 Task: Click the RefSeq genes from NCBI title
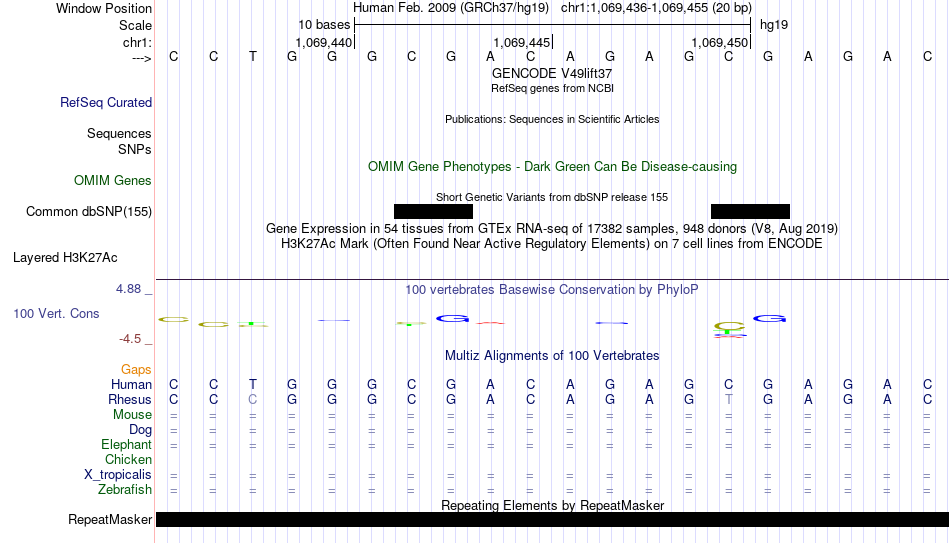click(x=552, y=88)
